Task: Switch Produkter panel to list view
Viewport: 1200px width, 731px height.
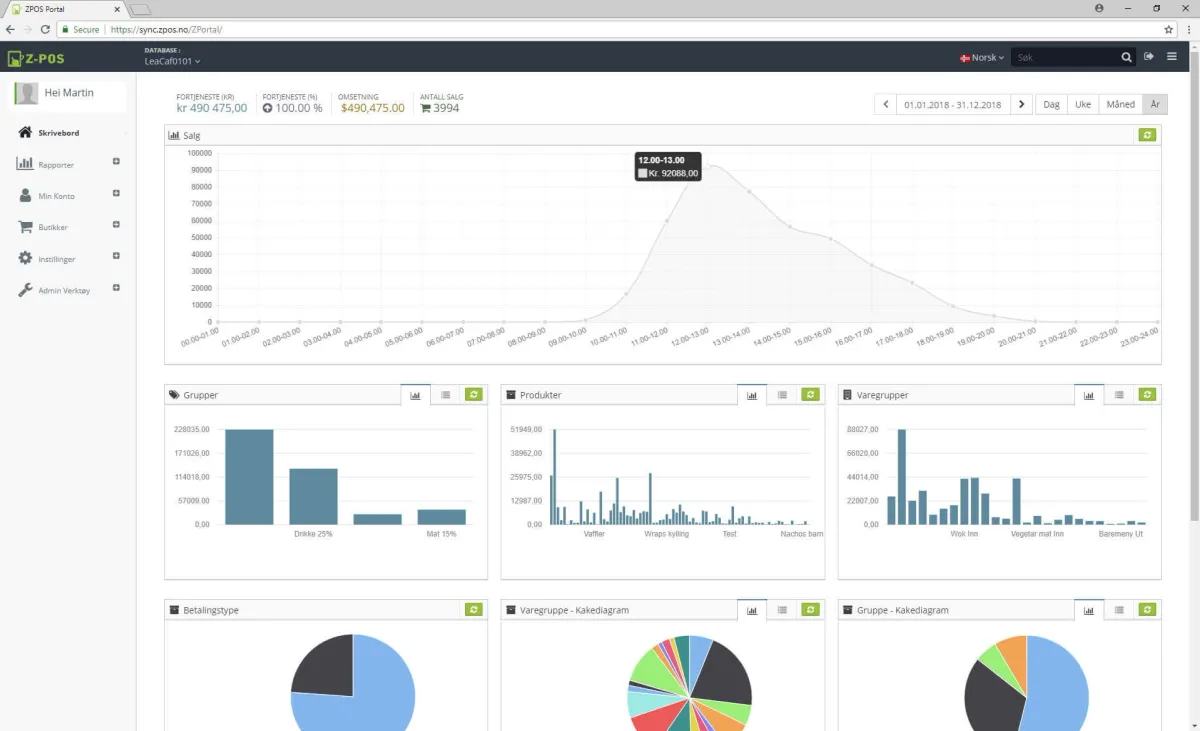Action: [x=782, y=395]
